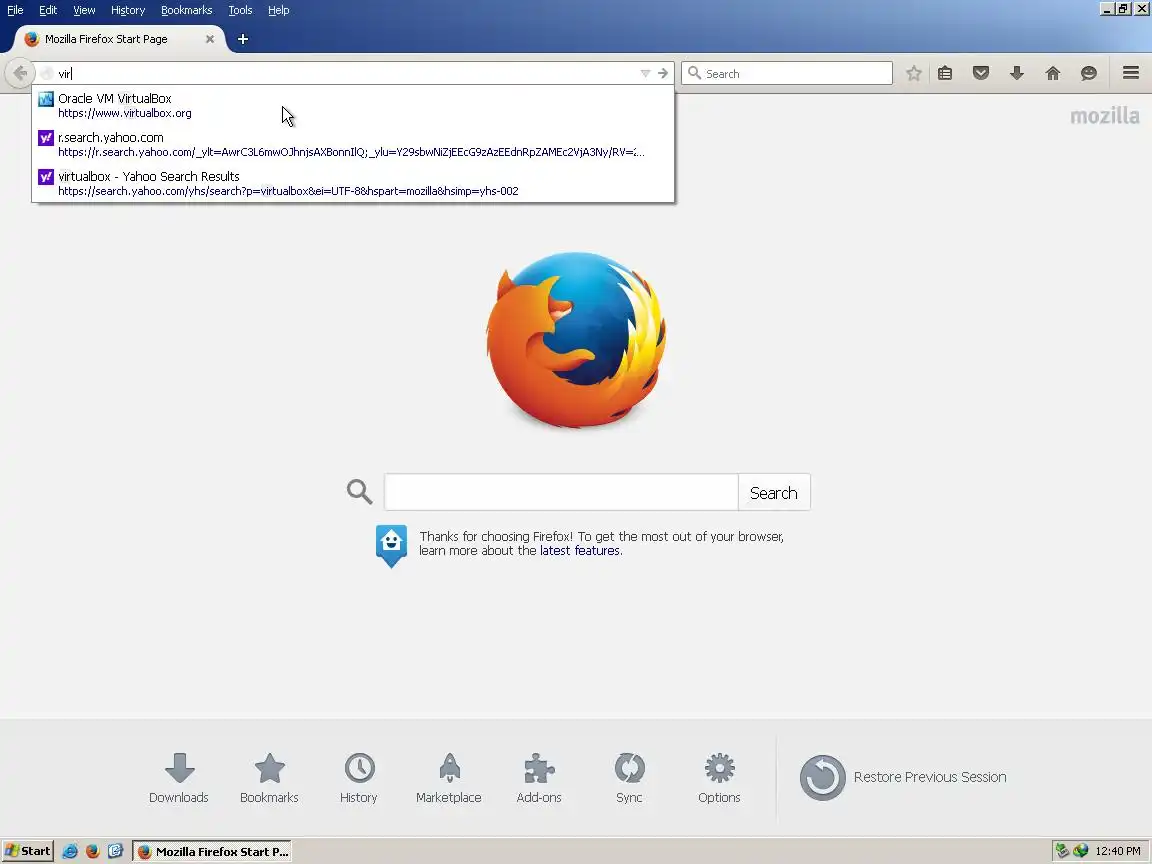
Task: Open the Windows Start button
Action: point(27,852)
